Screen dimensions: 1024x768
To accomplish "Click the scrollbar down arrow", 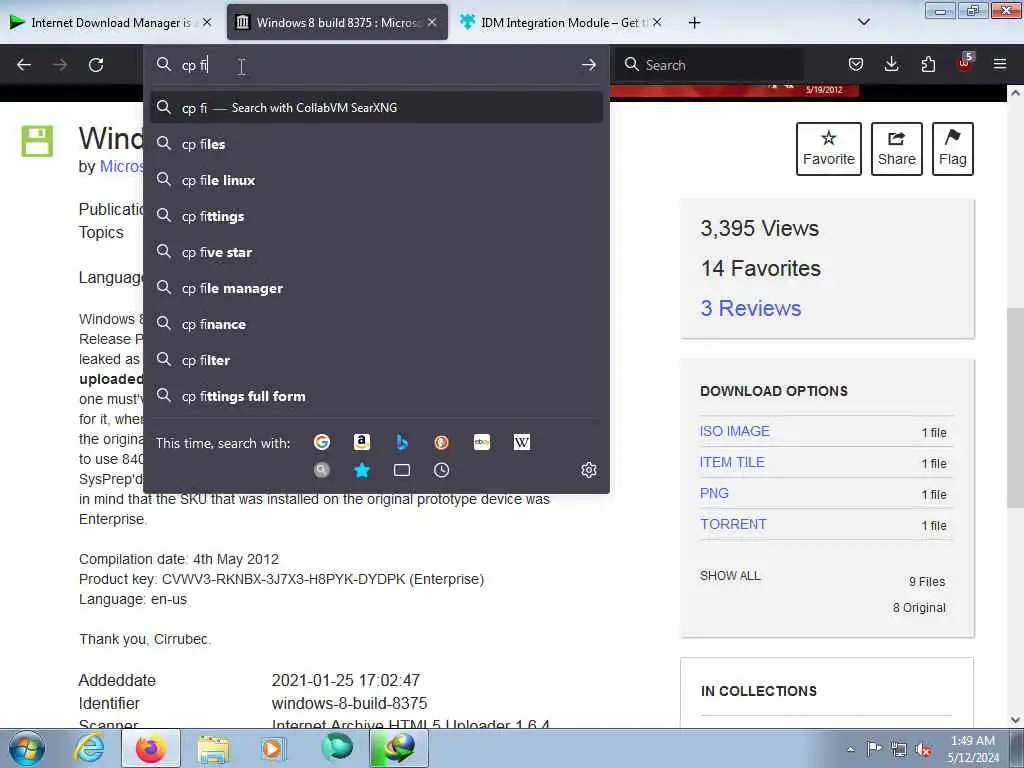I will pyautogui.click(x=1015, y=720).
